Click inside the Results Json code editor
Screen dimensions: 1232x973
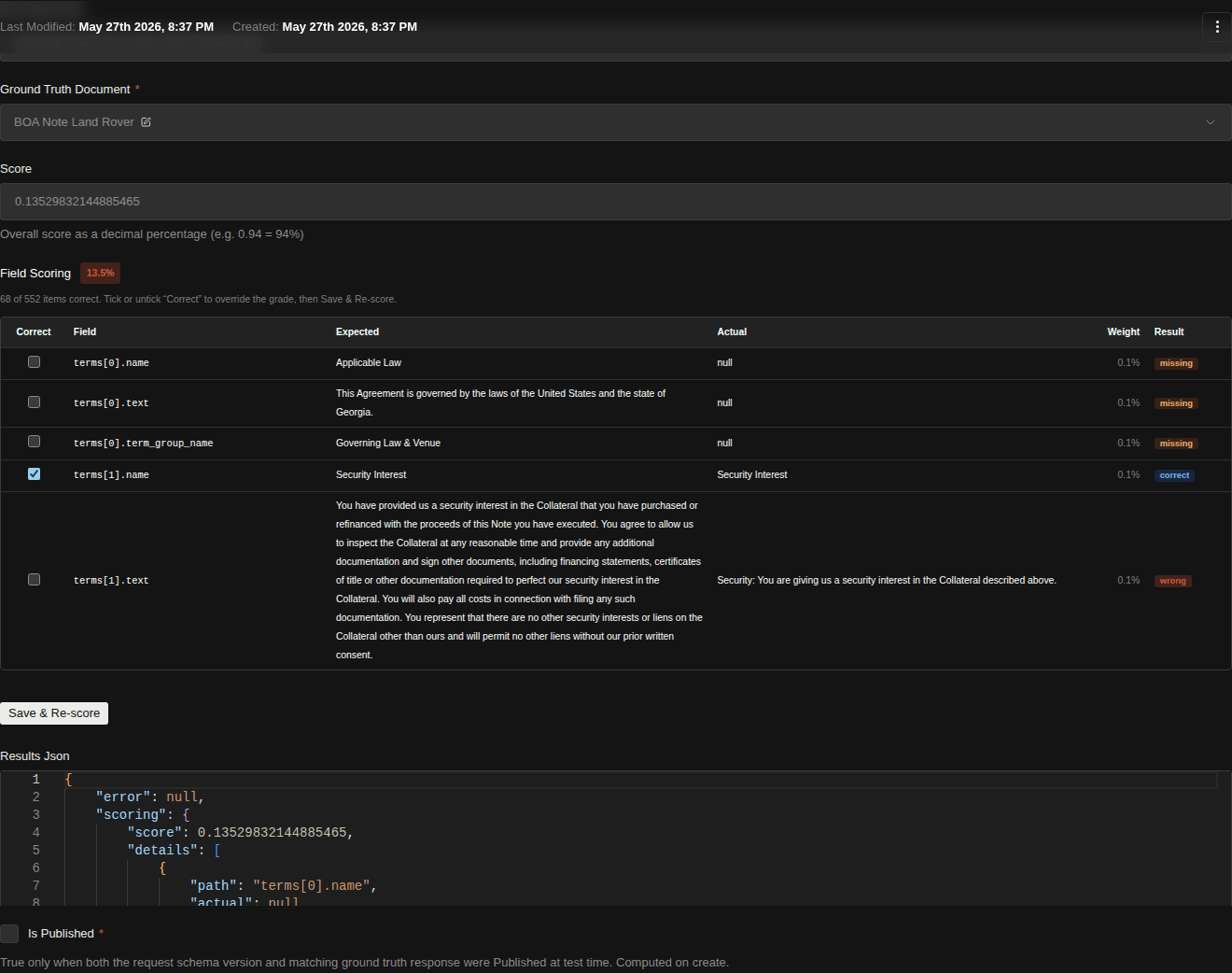click(x=616, y=839)
